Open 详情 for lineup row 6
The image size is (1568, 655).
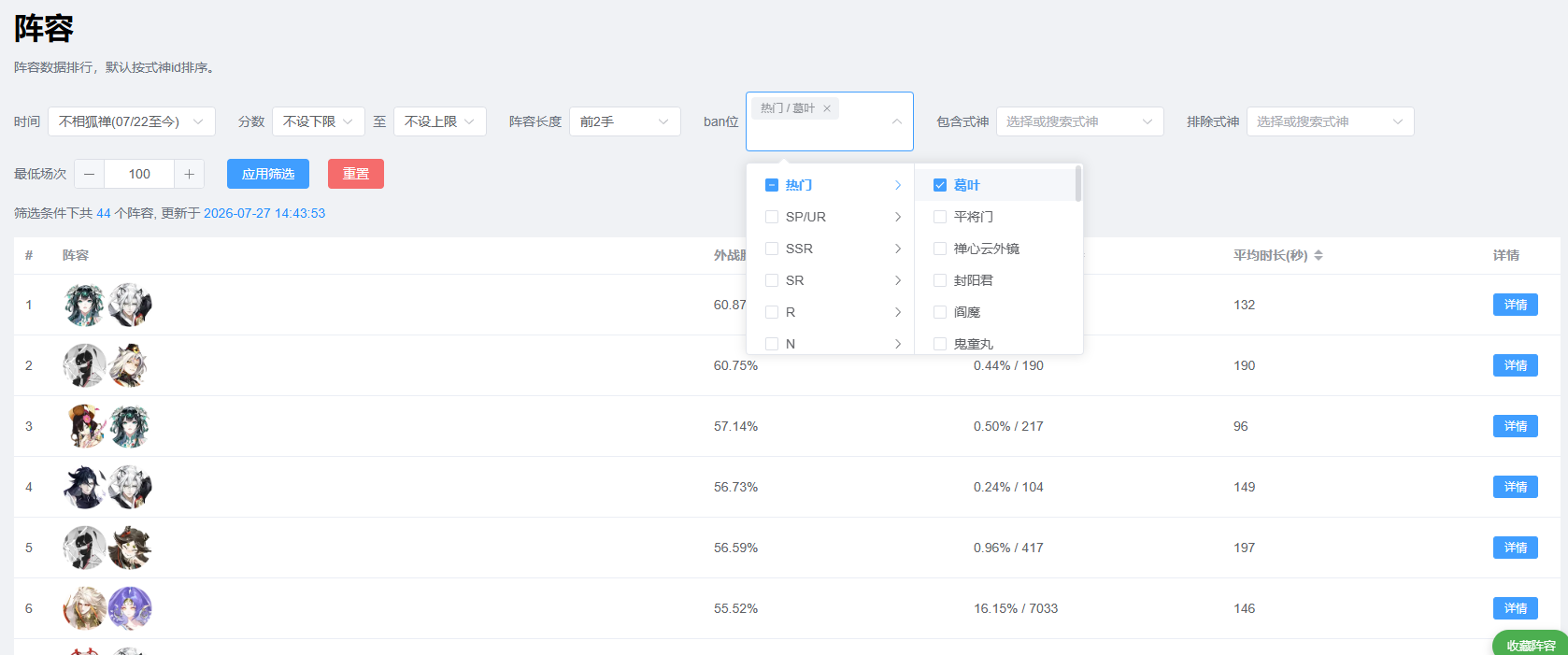pos(1516,608)
